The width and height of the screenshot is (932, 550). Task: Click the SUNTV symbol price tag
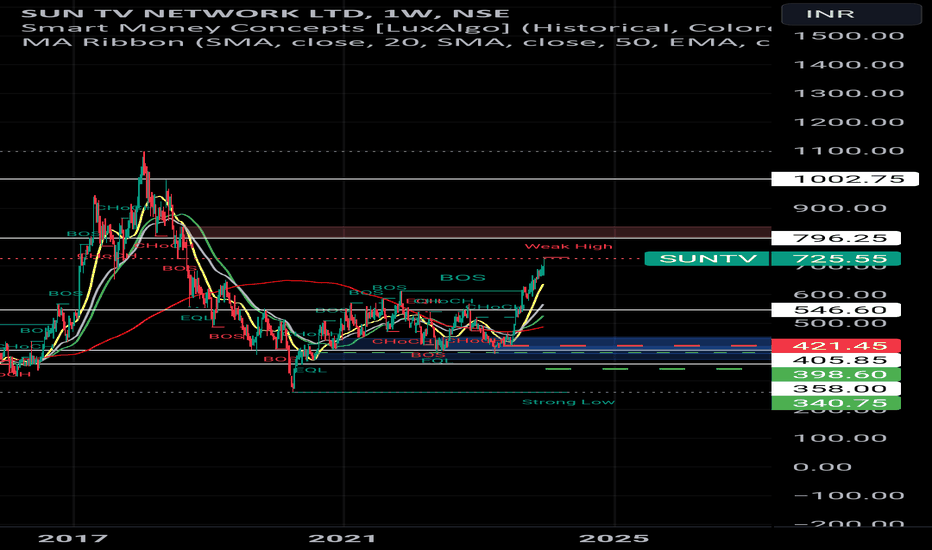(x=707, y=259)
